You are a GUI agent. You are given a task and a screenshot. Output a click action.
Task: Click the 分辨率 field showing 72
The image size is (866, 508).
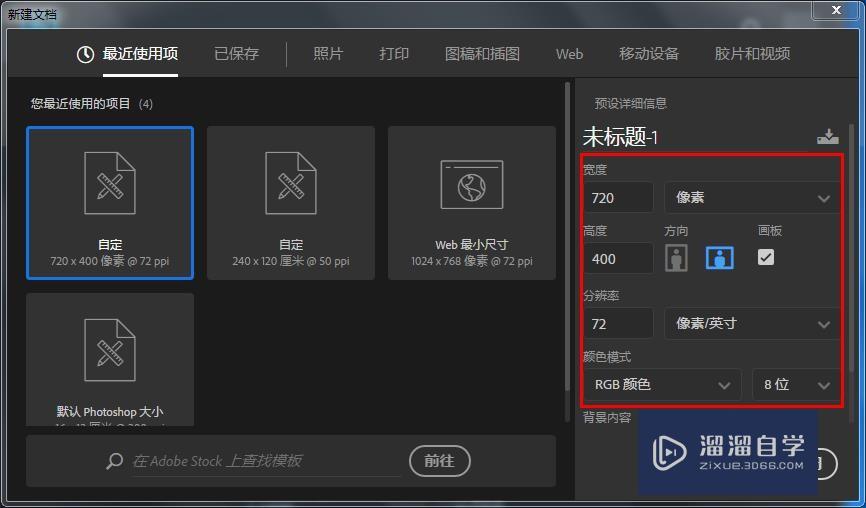coord(619,324)
